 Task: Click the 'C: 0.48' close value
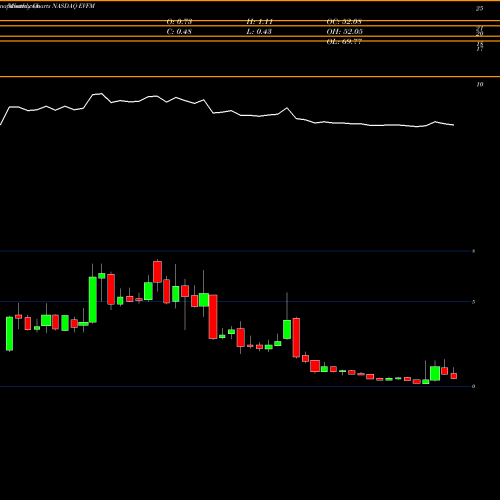(x=179, y=32)
